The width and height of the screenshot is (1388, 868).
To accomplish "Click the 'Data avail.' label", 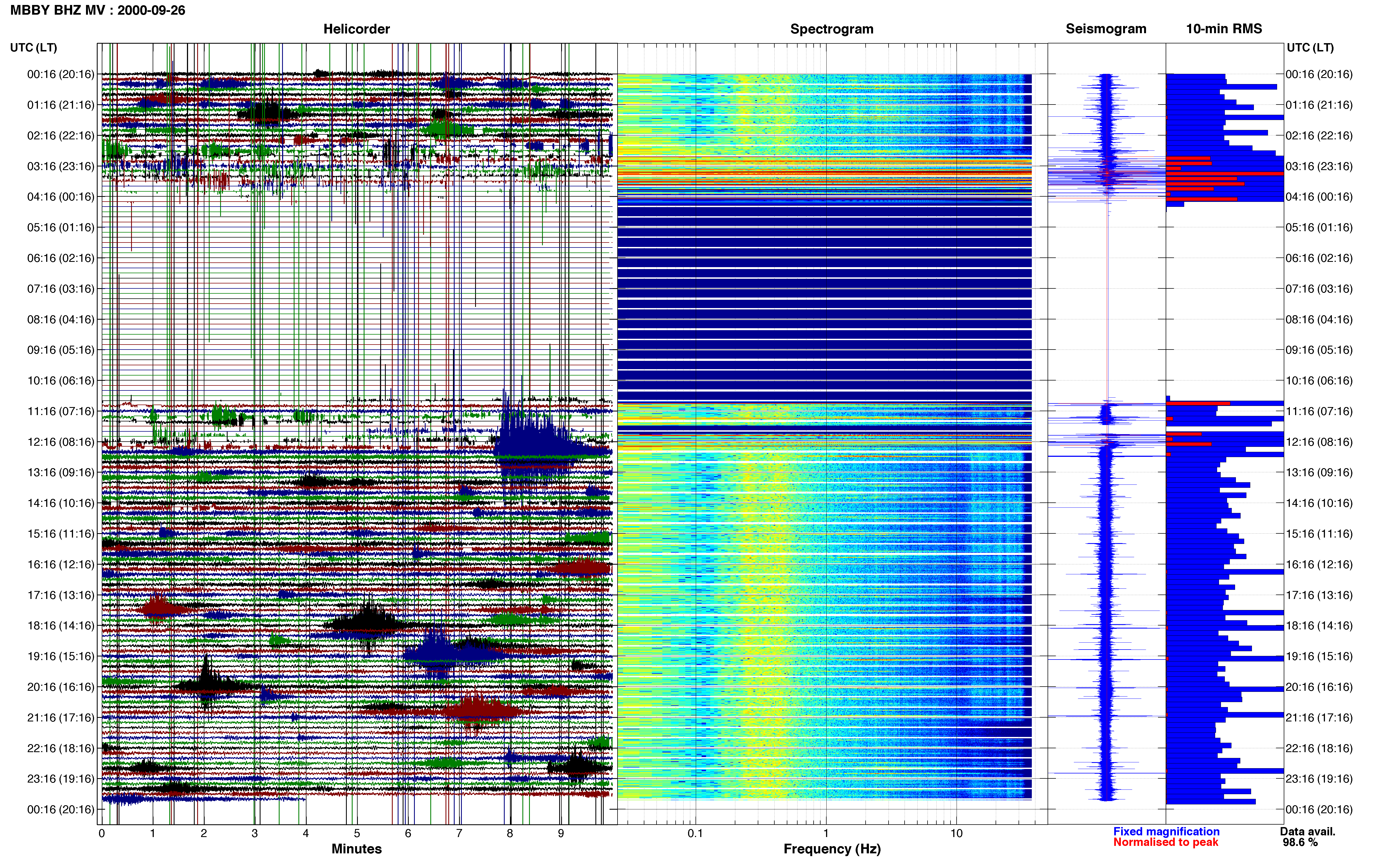I will 1308,831.
